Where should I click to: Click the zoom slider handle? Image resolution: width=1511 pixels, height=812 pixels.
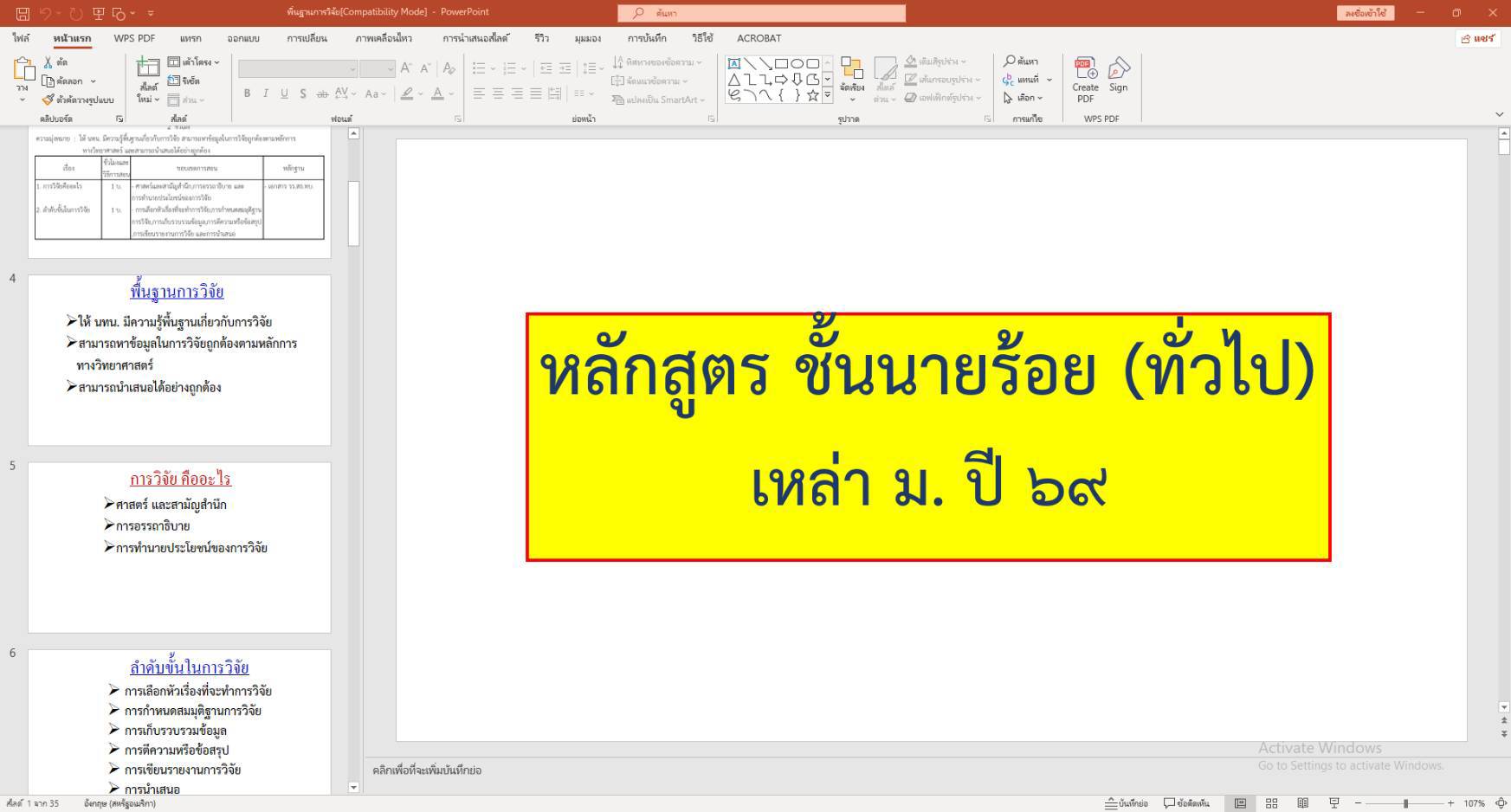[x=1405, y=803]
